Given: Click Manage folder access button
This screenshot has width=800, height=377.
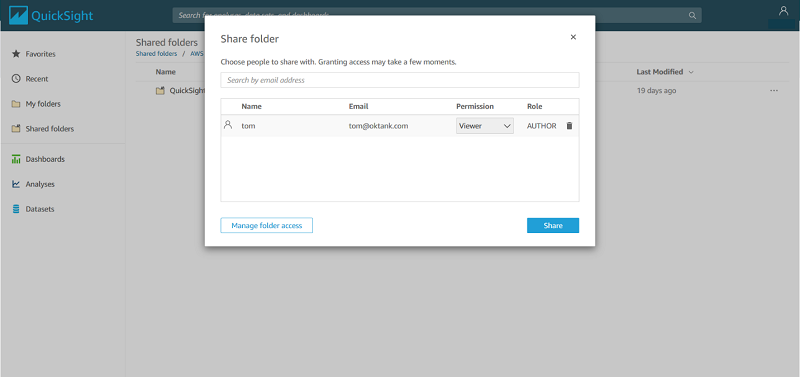Looking at the screenshot, I should (x=266, y=225).
